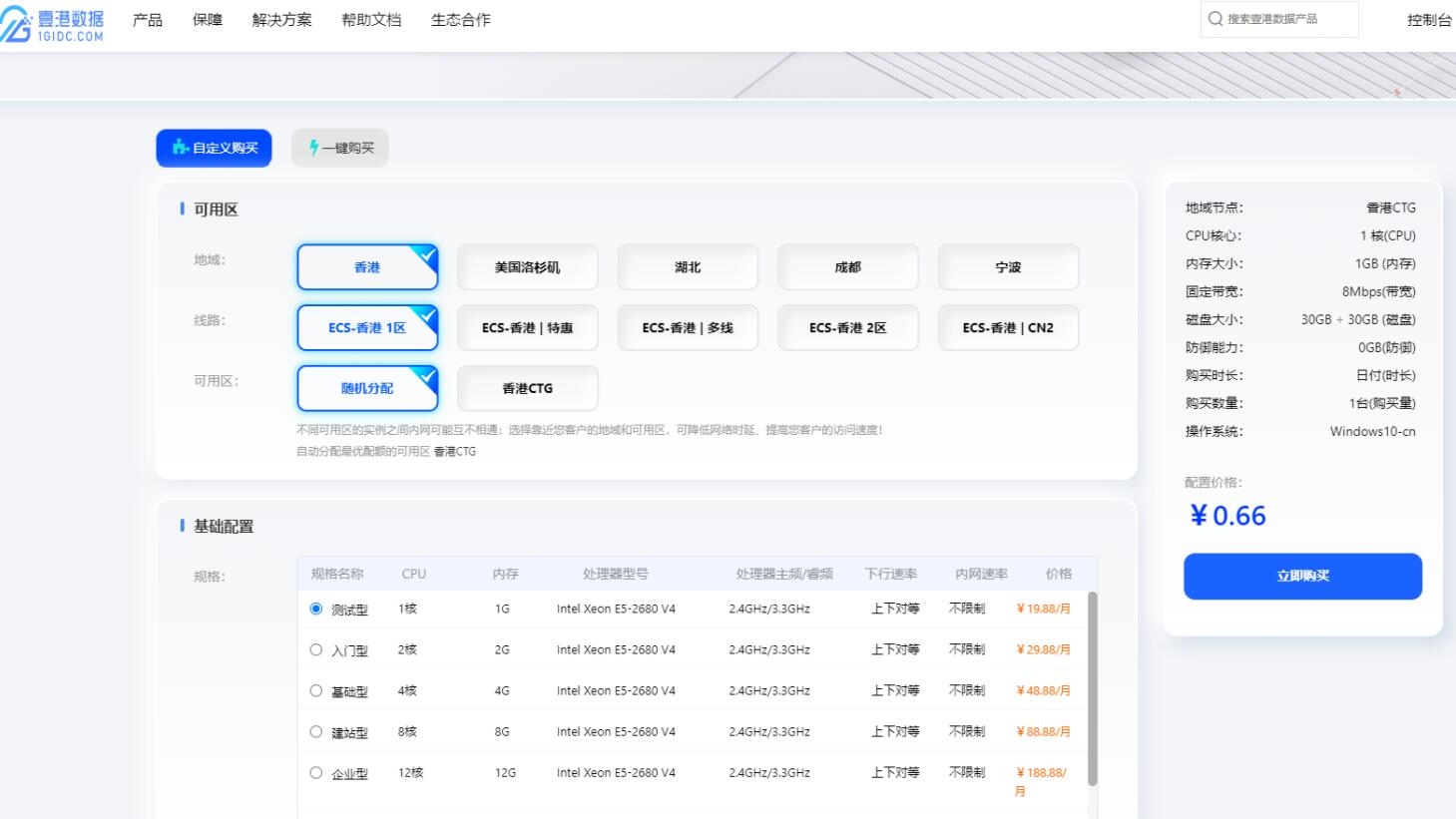Screen dimensions: 1456x819
Task: Select the 企业型 radio button
Action: pos(316,772)
